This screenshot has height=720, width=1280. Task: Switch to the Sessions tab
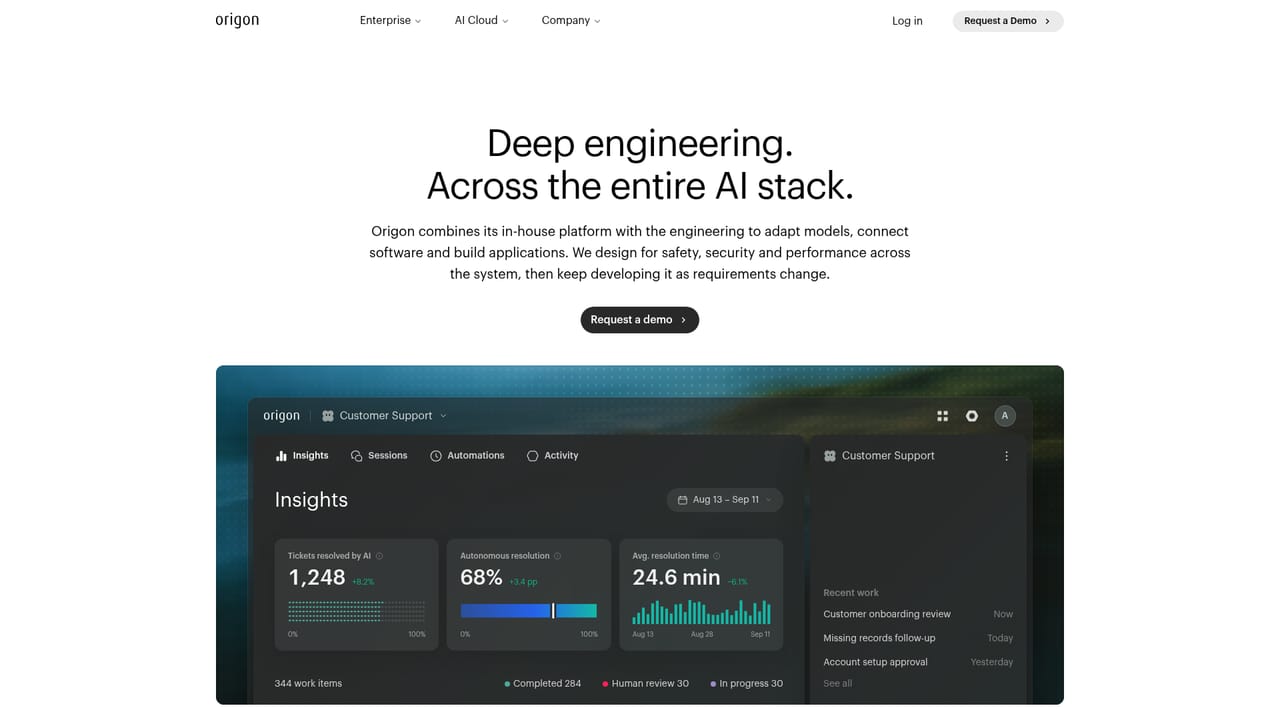[x=379, y=456]
